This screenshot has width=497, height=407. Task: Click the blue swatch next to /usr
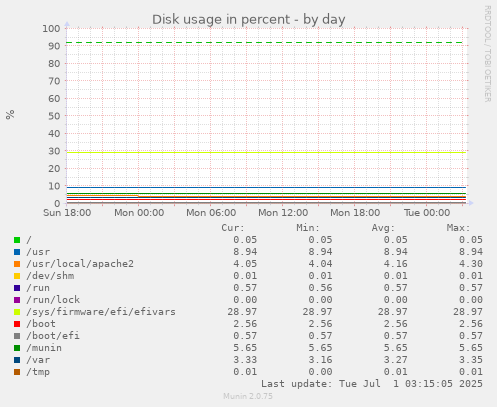17,252
